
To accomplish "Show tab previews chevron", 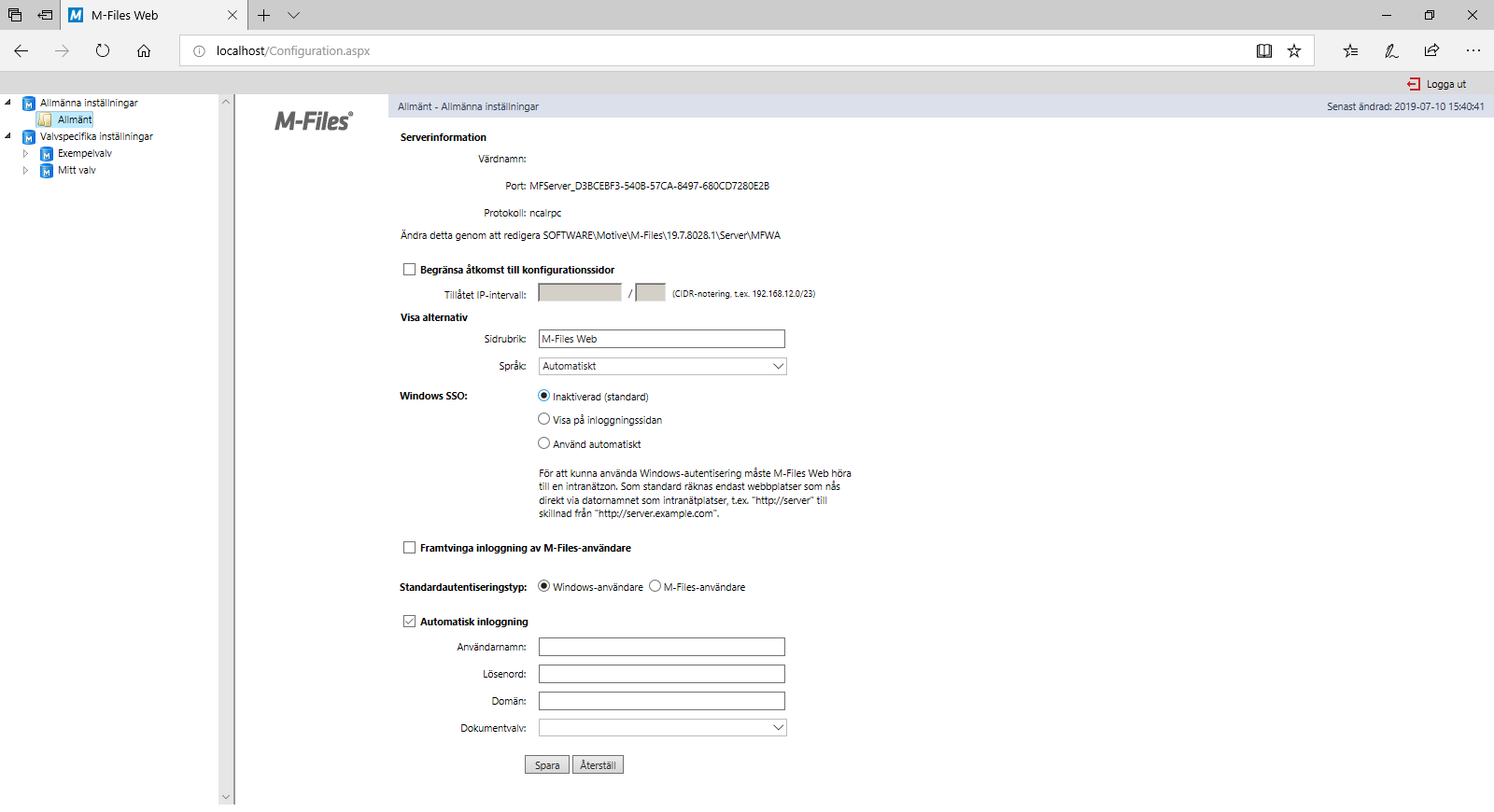I will [293, 15].
